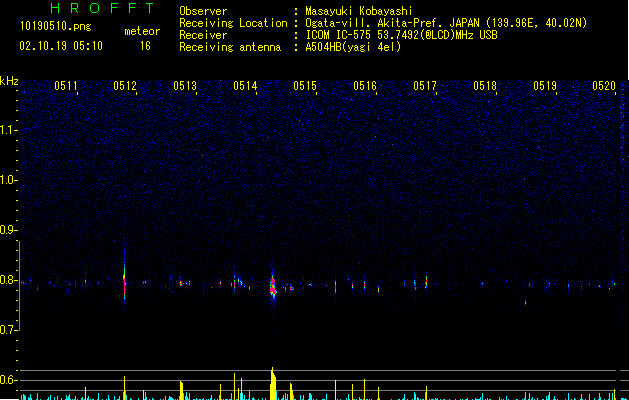
Task: Click the 0516 time marker
Action: pyautogui.click(x=365, y=86)
